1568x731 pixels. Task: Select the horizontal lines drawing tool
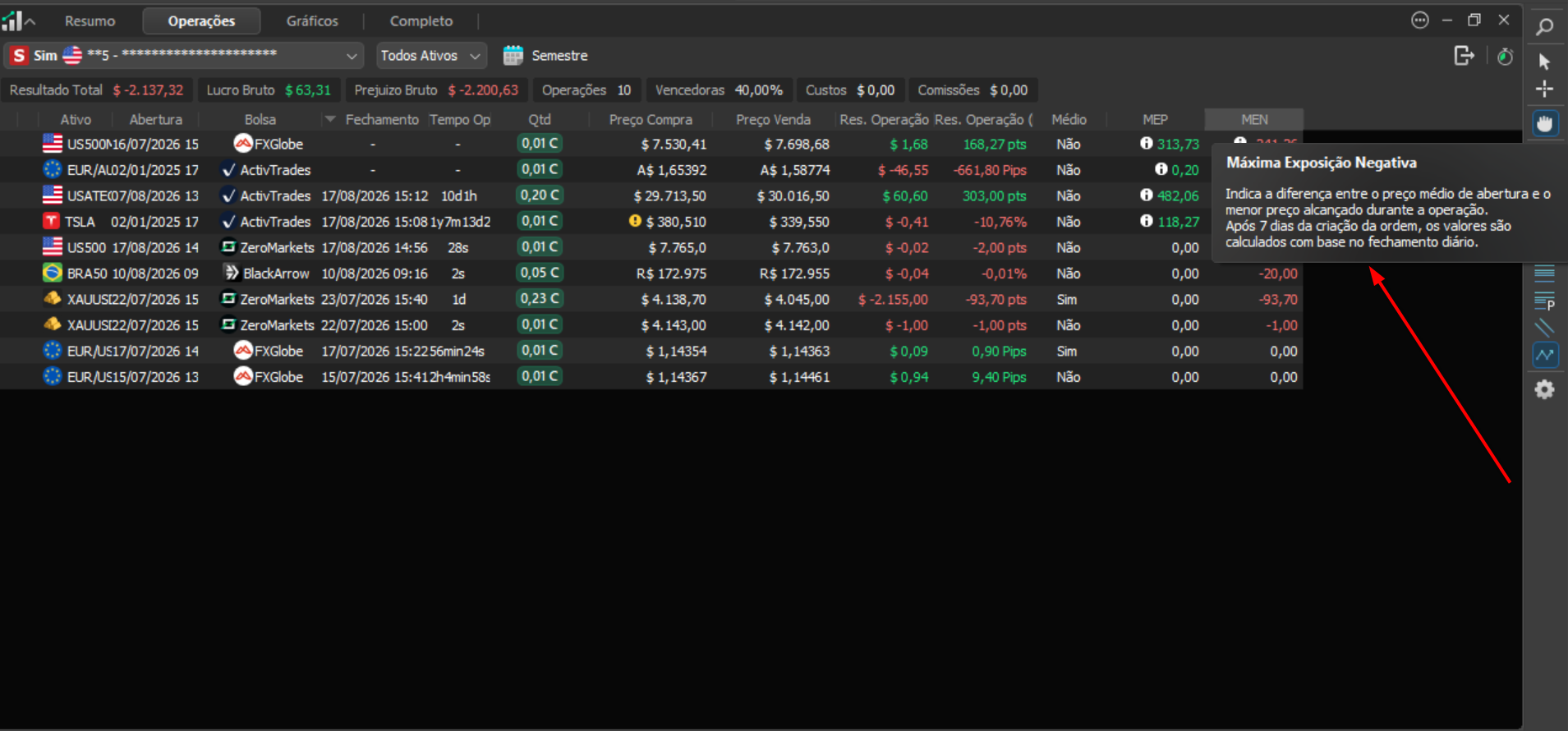point(1544,274)
